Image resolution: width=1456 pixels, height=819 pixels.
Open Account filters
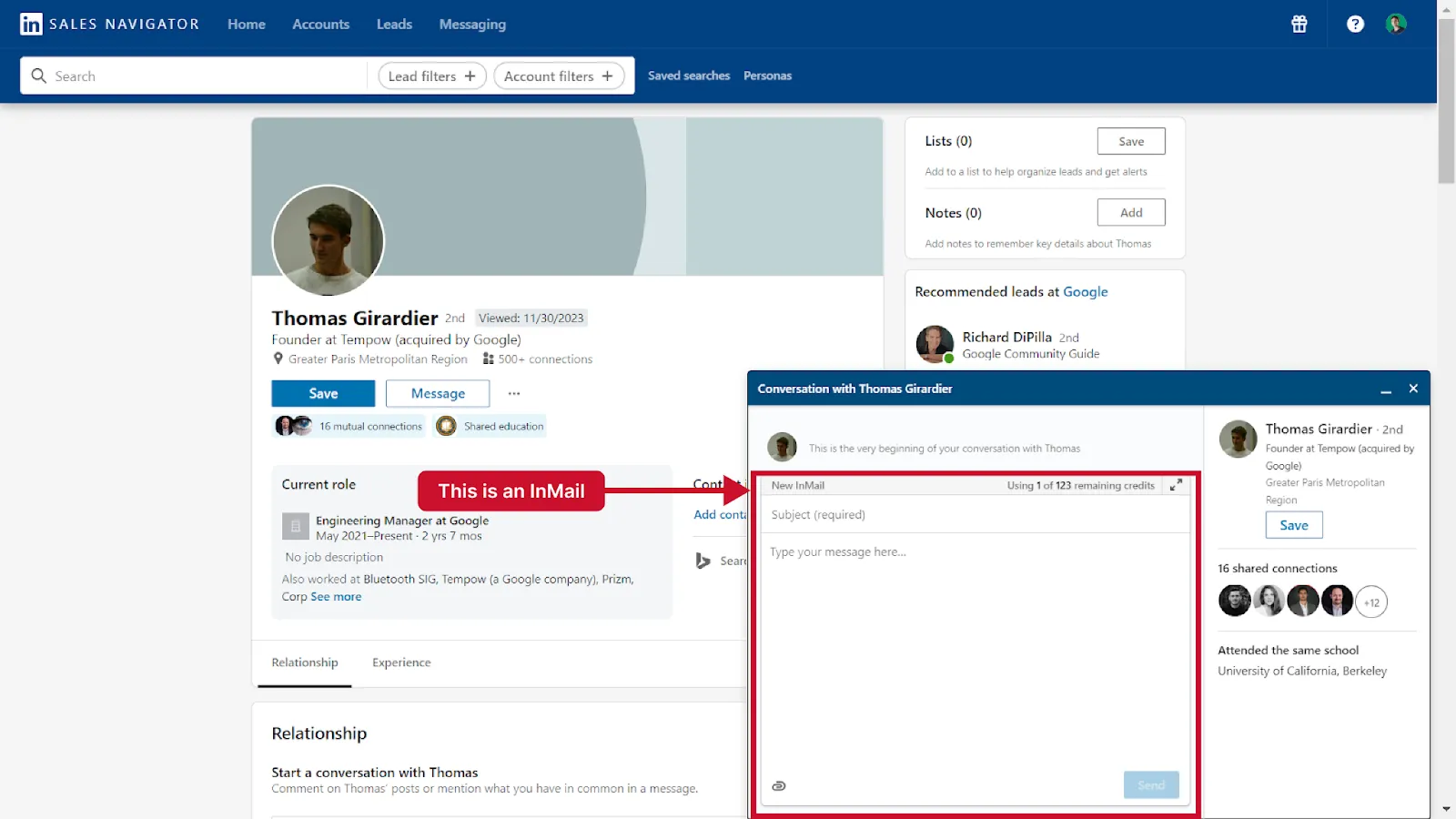point(559,76)
